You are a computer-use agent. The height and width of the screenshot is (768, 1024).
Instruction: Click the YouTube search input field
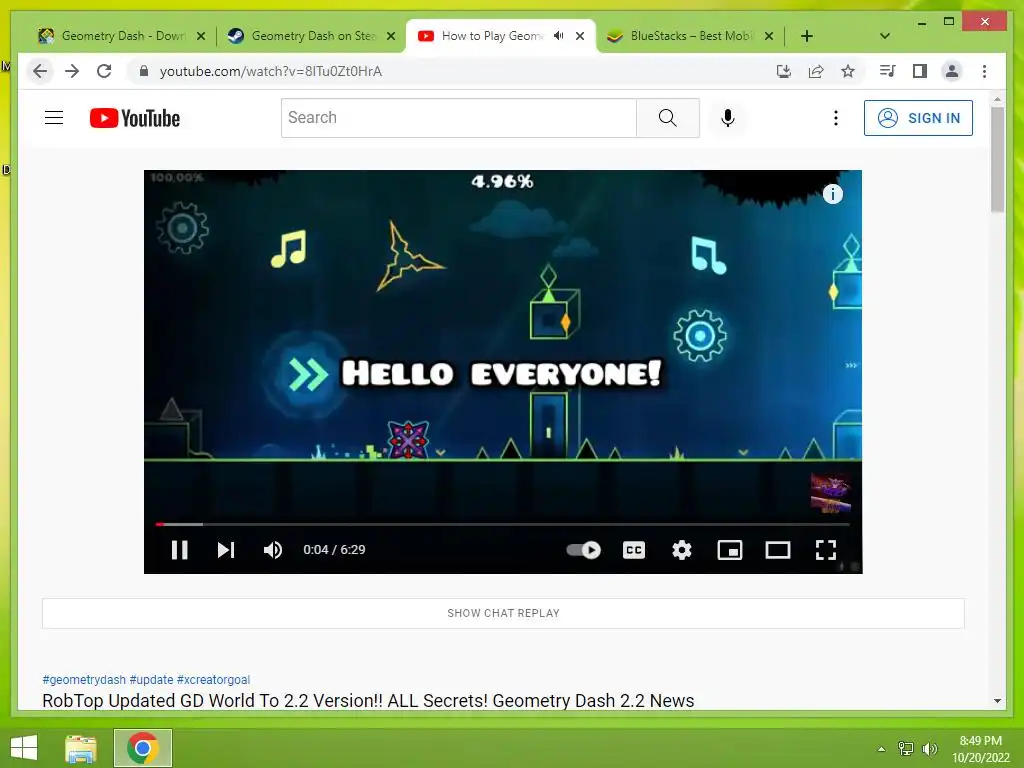tap(459, 118)
